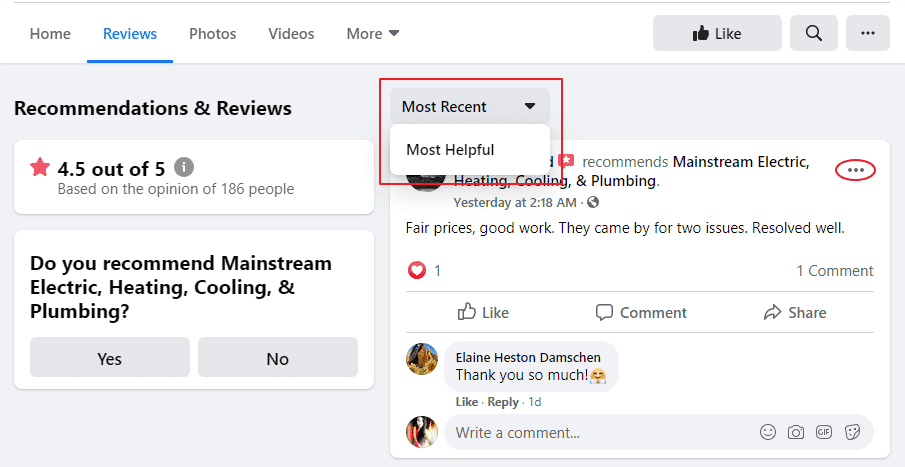Like Elaine's "Thank you so much!" comment
Image resolution: width=905 pixels, height=467 pixels.
tap(466, 402)
